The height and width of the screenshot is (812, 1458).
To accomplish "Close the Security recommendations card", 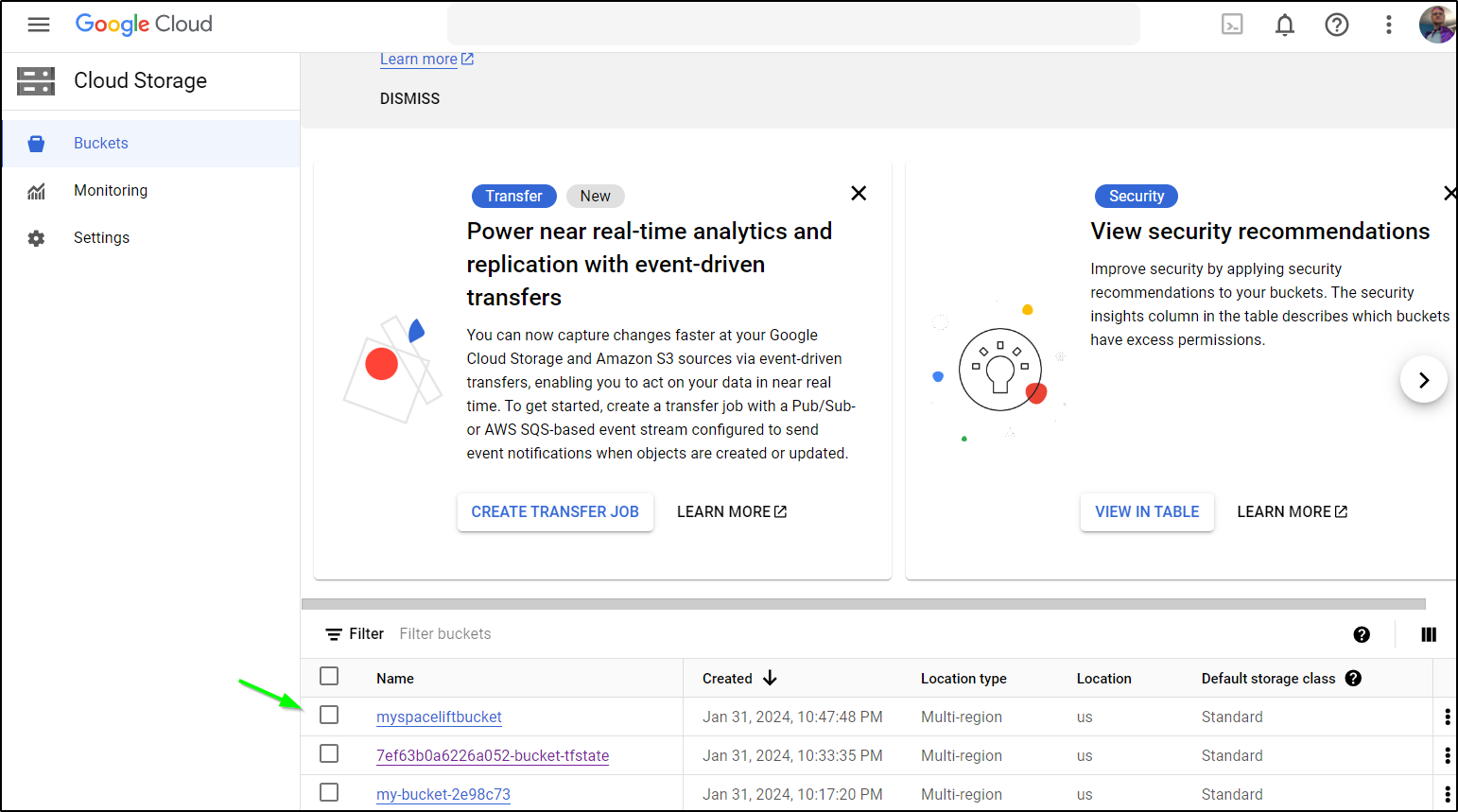I will coord(1450,193).
